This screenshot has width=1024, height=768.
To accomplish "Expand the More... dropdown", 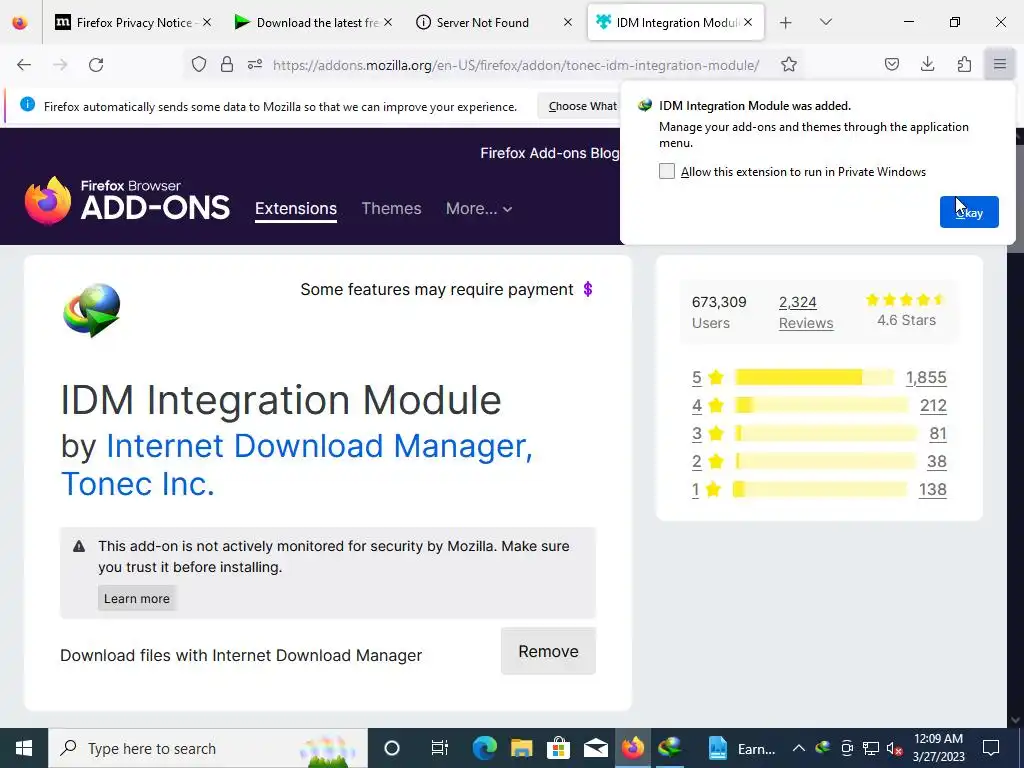I will click(x=479, y=208).
